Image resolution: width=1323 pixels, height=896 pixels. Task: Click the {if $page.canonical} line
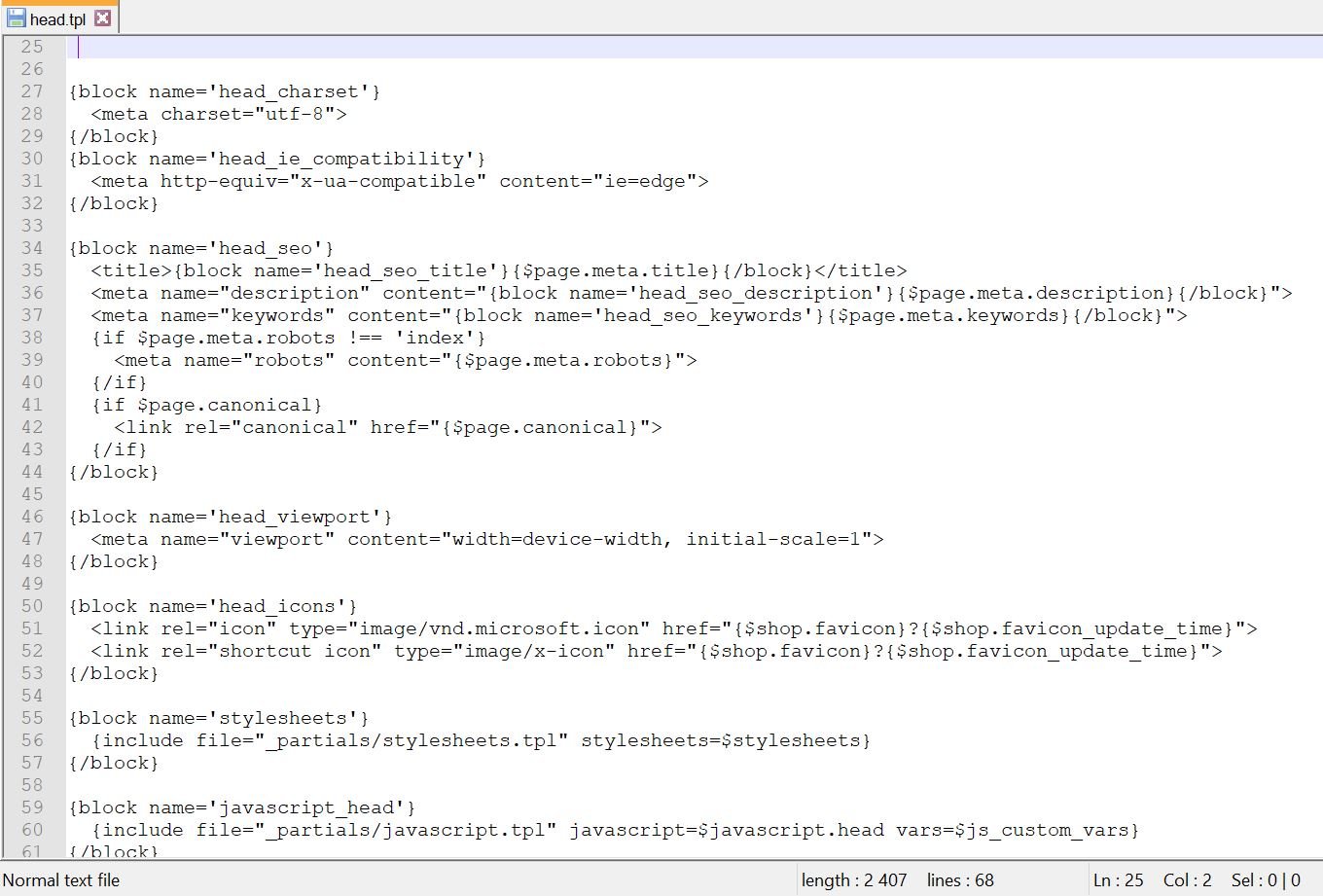coord(207,405)
